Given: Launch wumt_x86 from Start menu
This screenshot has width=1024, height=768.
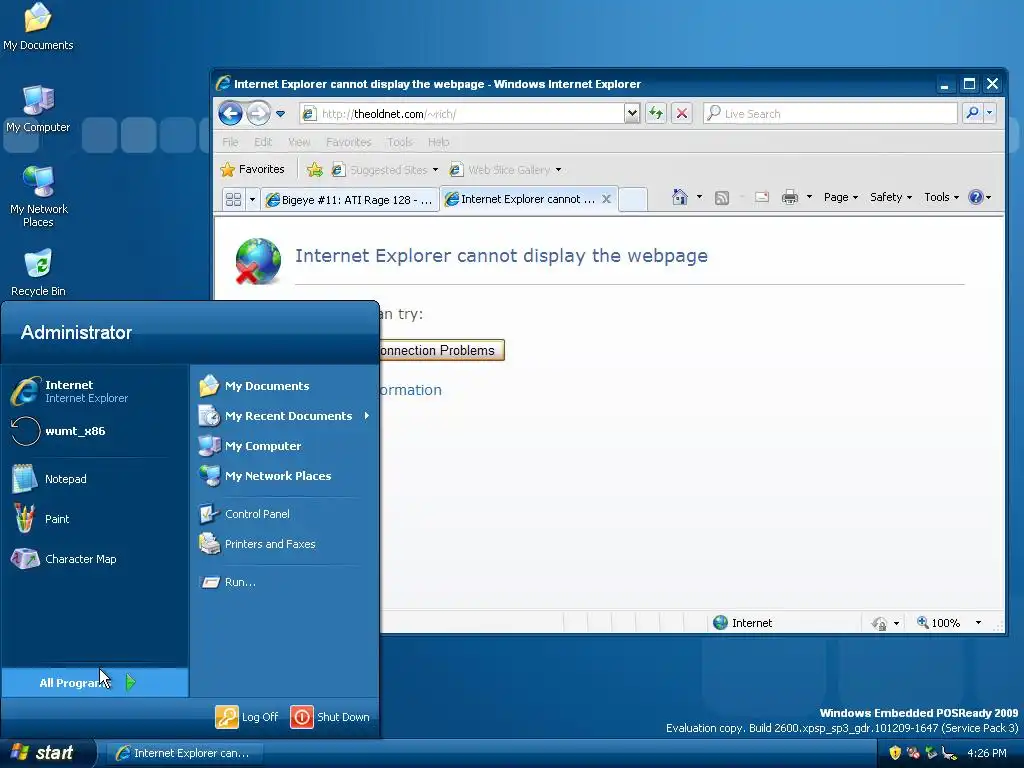Looking at the screenshot, I should pyautogui.click(x=95, y=431).
